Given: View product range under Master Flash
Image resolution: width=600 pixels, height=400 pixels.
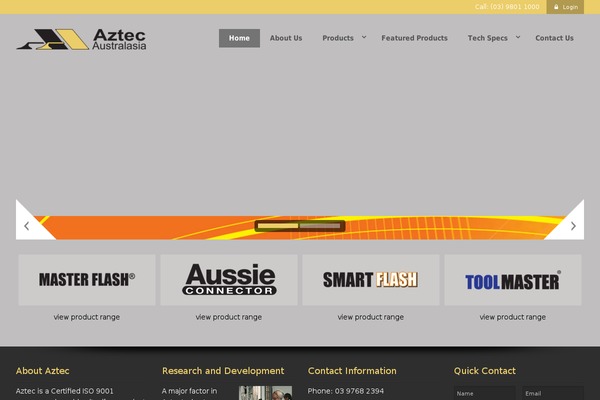Looking at the screenshot, I should point(87,317).
